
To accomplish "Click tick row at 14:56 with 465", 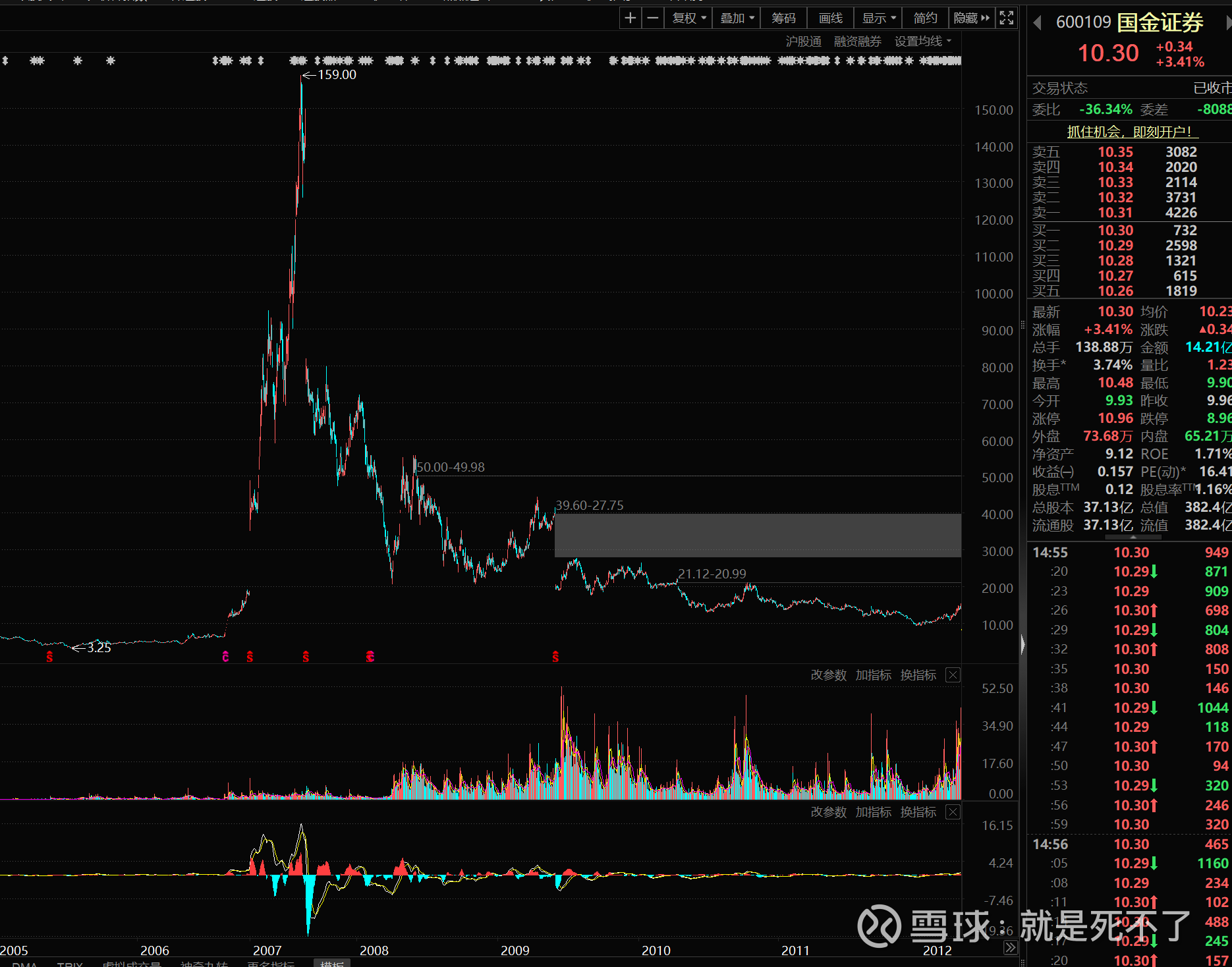I will coord(1131,844).
